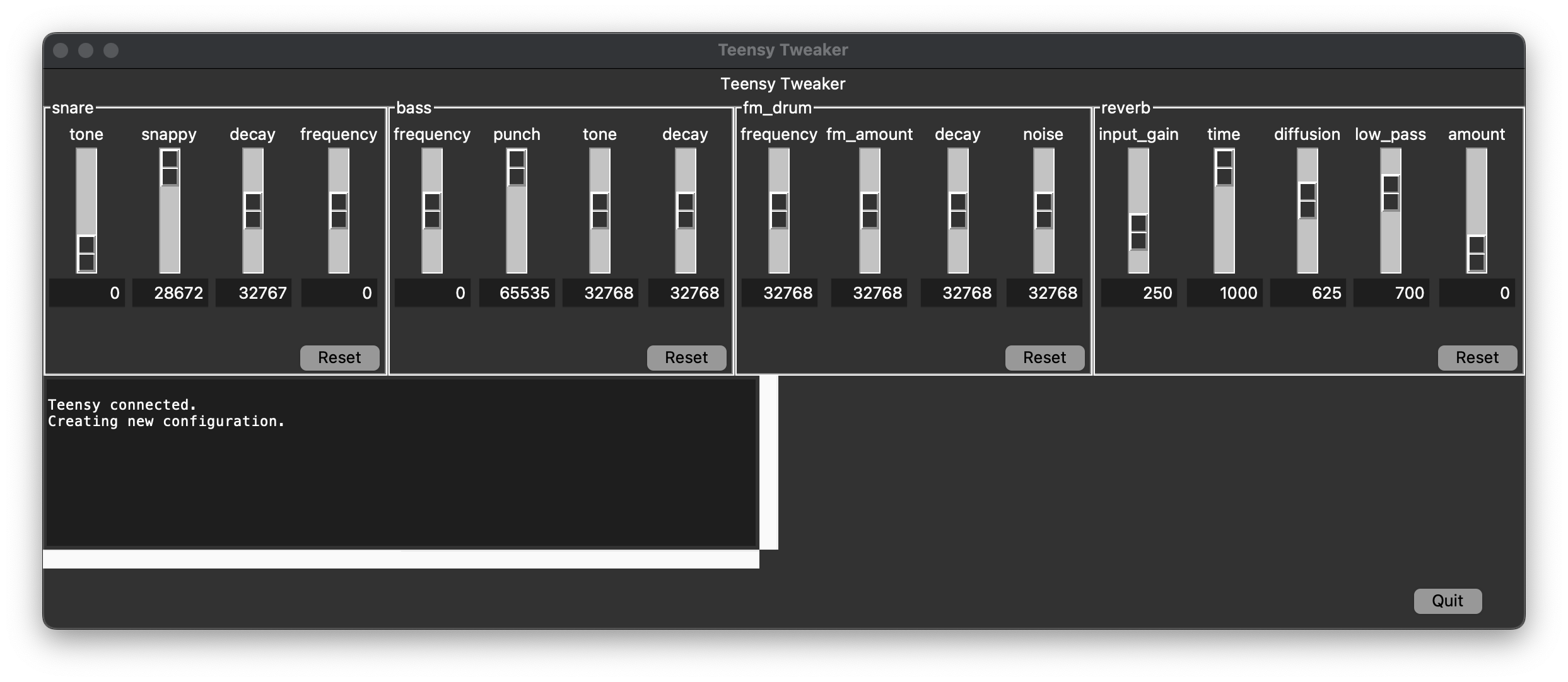1568x682 pixels.
Task: Select the snare frequency slider handle
Action: pos(339,211)
